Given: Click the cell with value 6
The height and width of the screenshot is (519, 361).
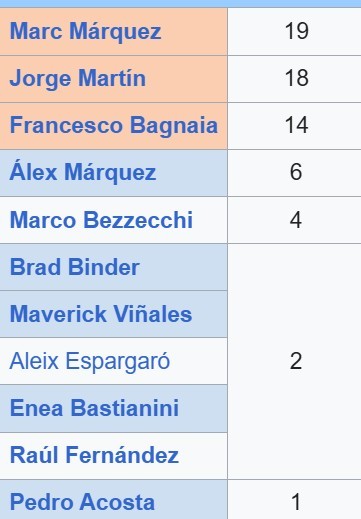Looking at the screenshot, I should [x=294, y=173].
